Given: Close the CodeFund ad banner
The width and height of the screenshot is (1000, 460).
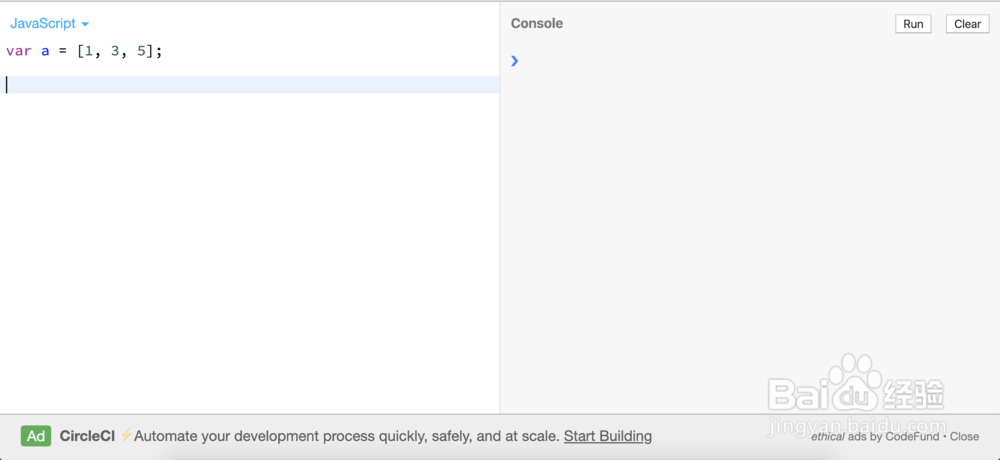Looking at the screenshot, I should tap(964, 437).
